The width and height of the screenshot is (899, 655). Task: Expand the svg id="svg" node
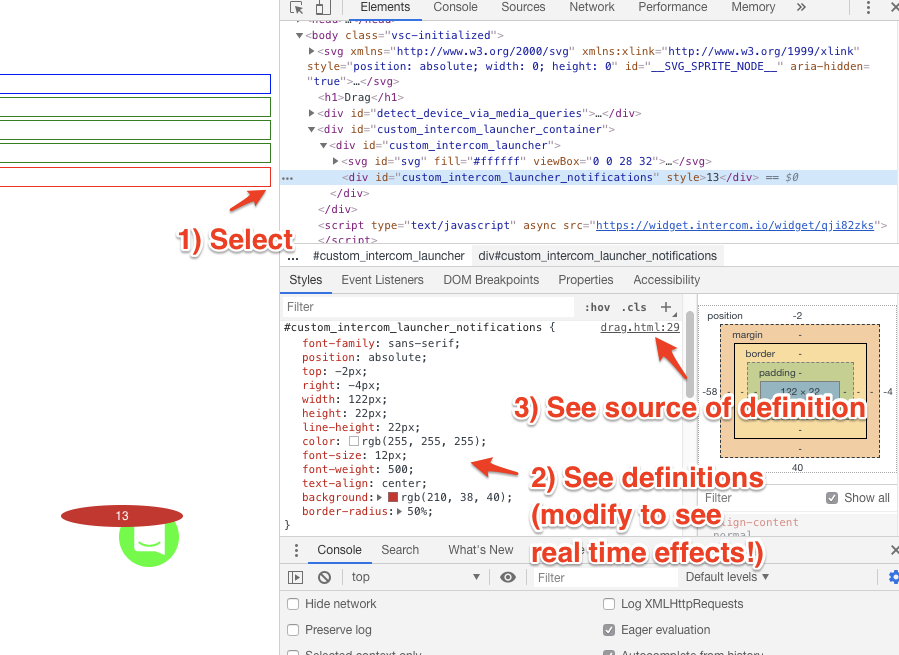point(335,161)
